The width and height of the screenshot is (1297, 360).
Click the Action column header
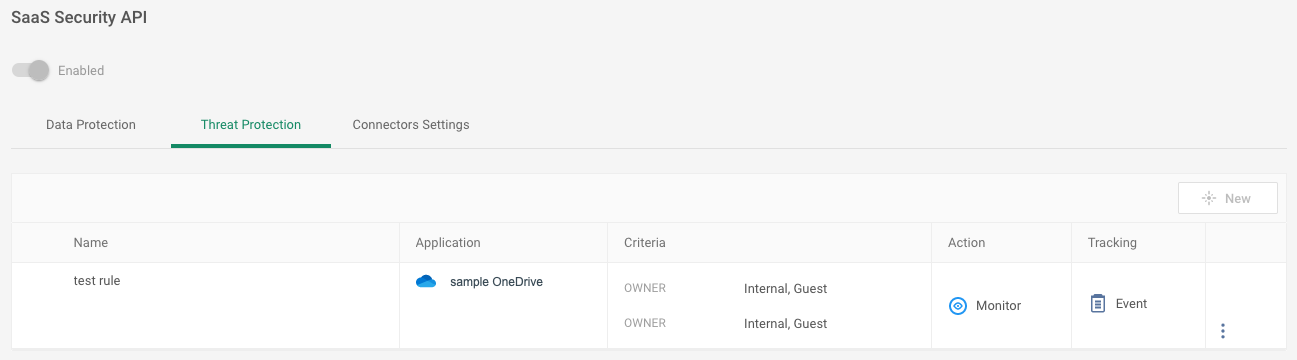coord(966,243)
